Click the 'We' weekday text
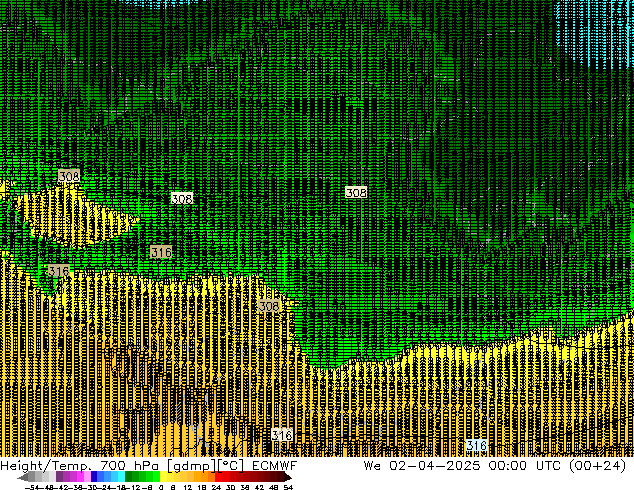634x490 pixels. point(372,465)
